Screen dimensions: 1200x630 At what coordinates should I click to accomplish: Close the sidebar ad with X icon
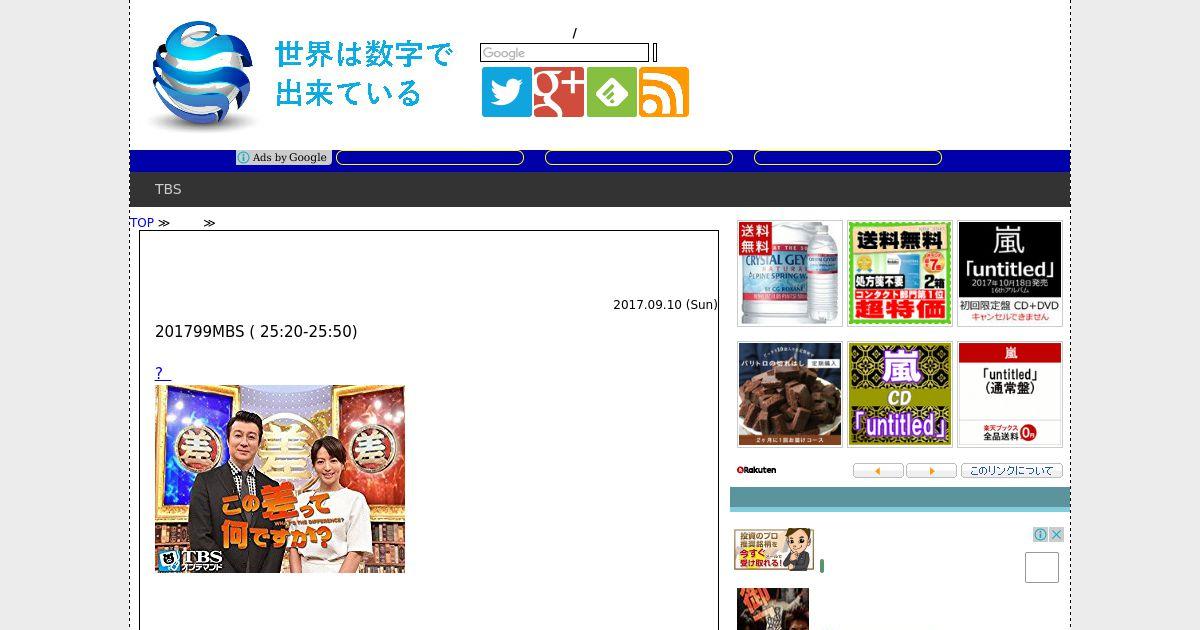1056,535
